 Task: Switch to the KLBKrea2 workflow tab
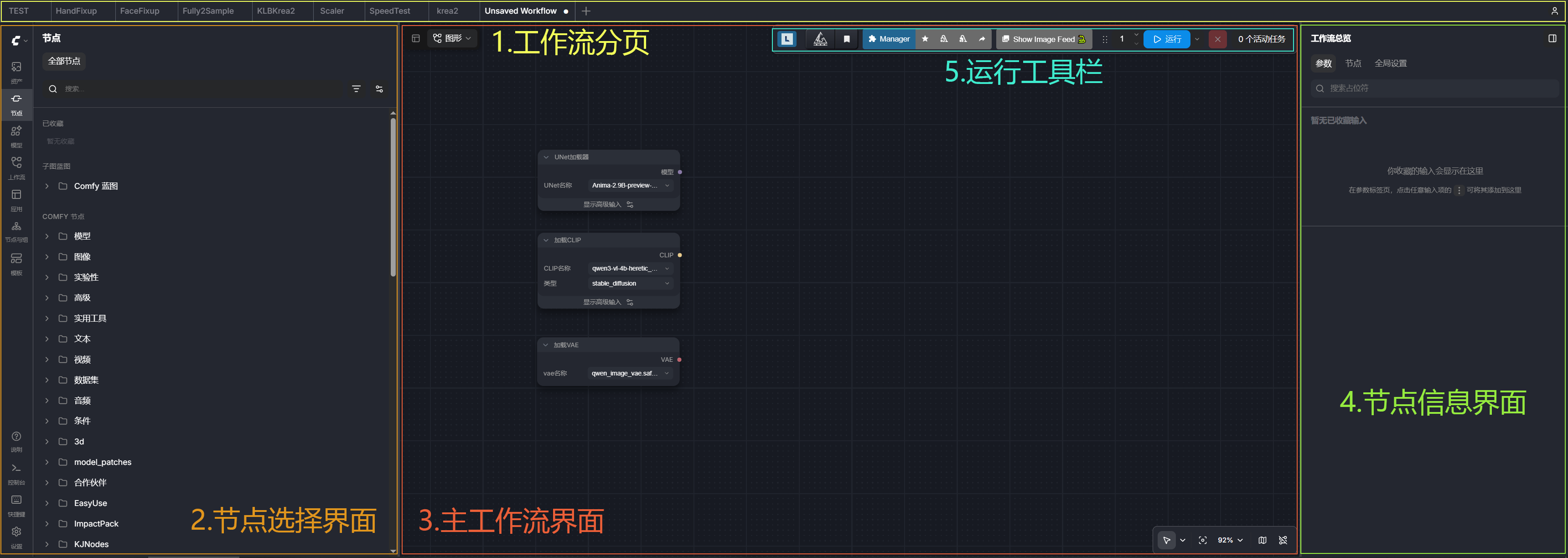(276, 11)
